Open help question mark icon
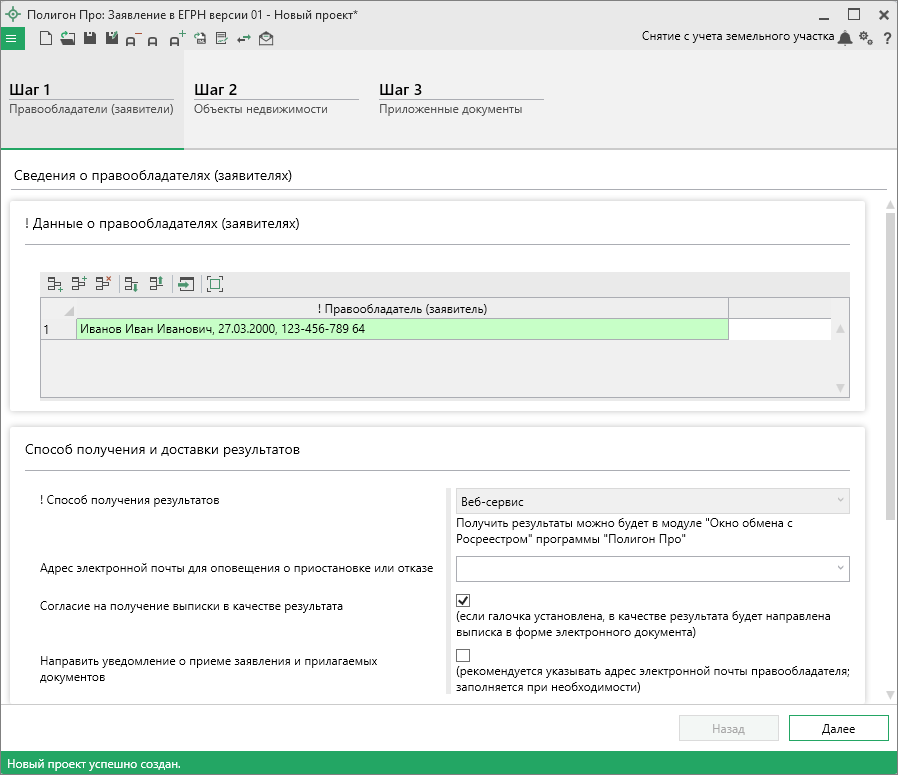The width and height of the screenshot is (898, 775). click(x=887, y=39)
